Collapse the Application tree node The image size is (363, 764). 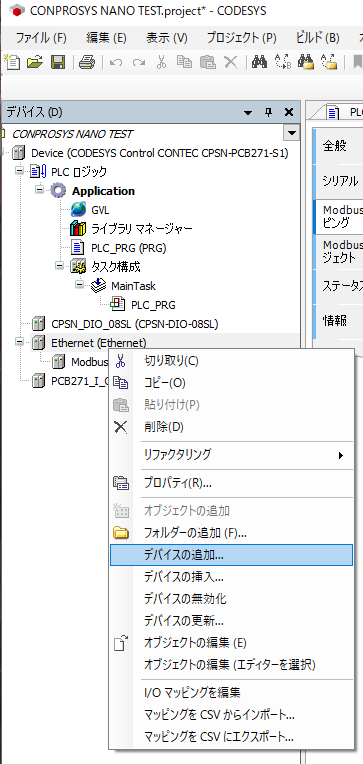coord(39,191)
